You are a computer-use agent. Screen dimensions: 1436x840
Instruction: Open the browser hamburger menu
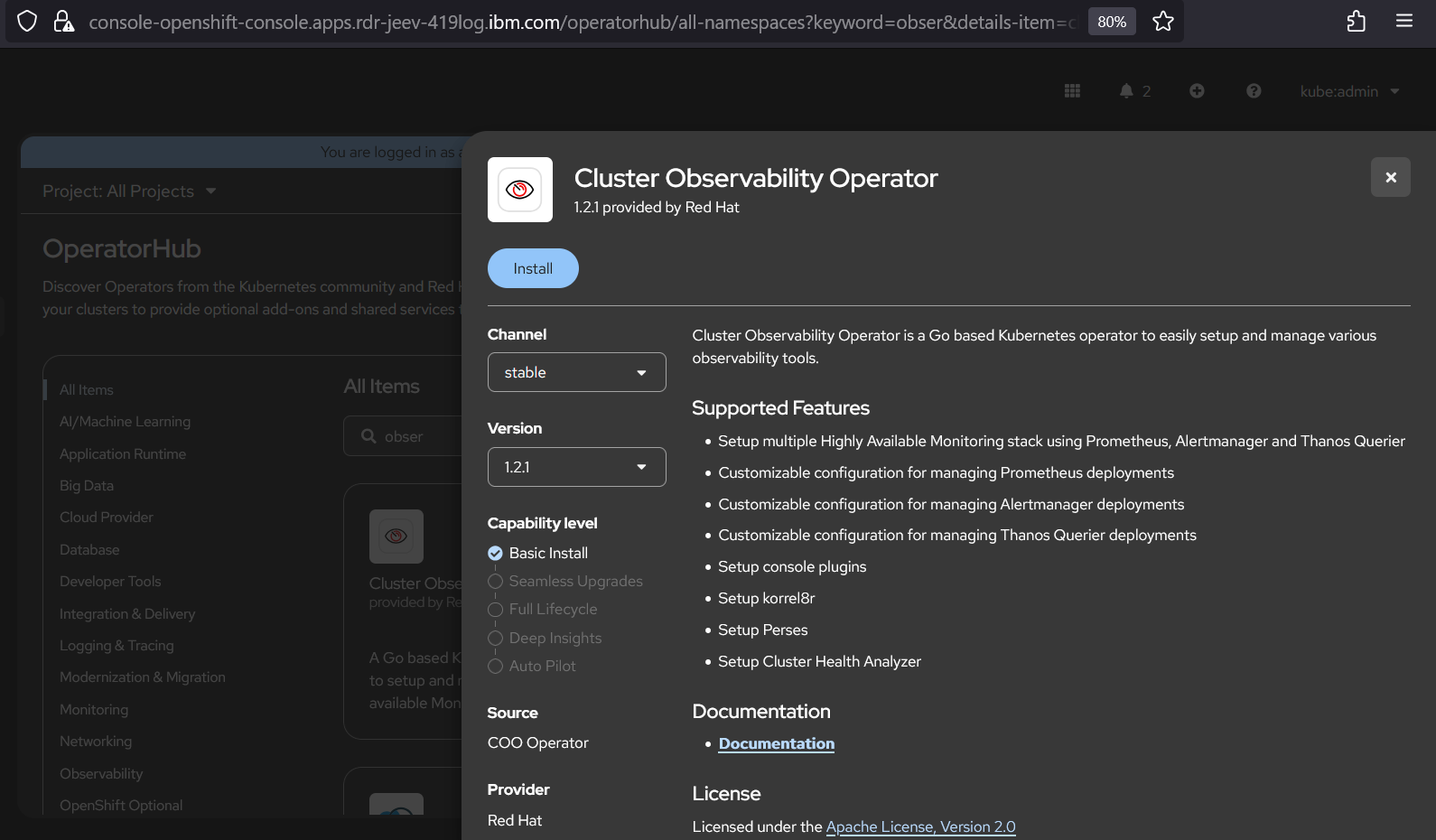click(1404, 21)
